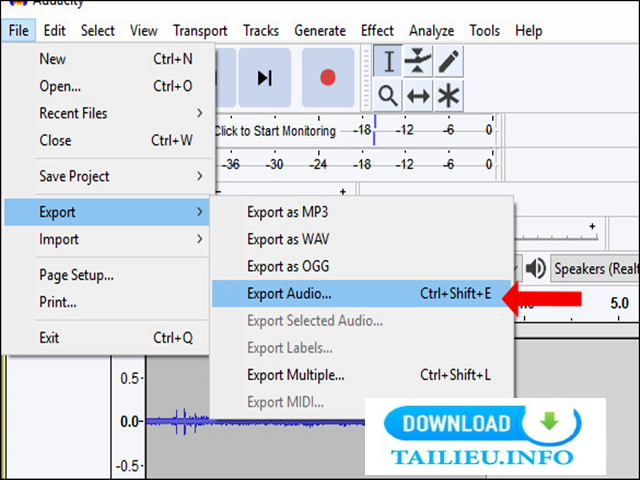Viewport: 640px width, 480px height.
Task: Click the -0.5 value on the vertical scale
Action: (128, 466)
